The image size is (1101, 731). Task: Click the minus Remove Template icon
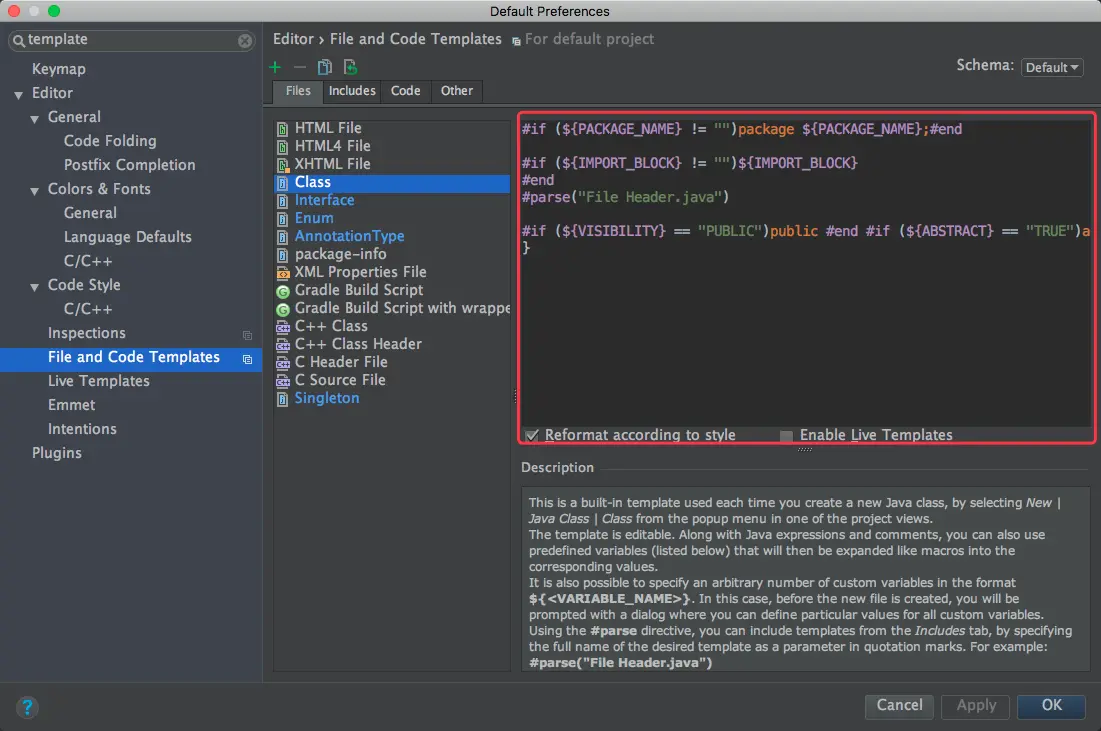coord(300,67)
